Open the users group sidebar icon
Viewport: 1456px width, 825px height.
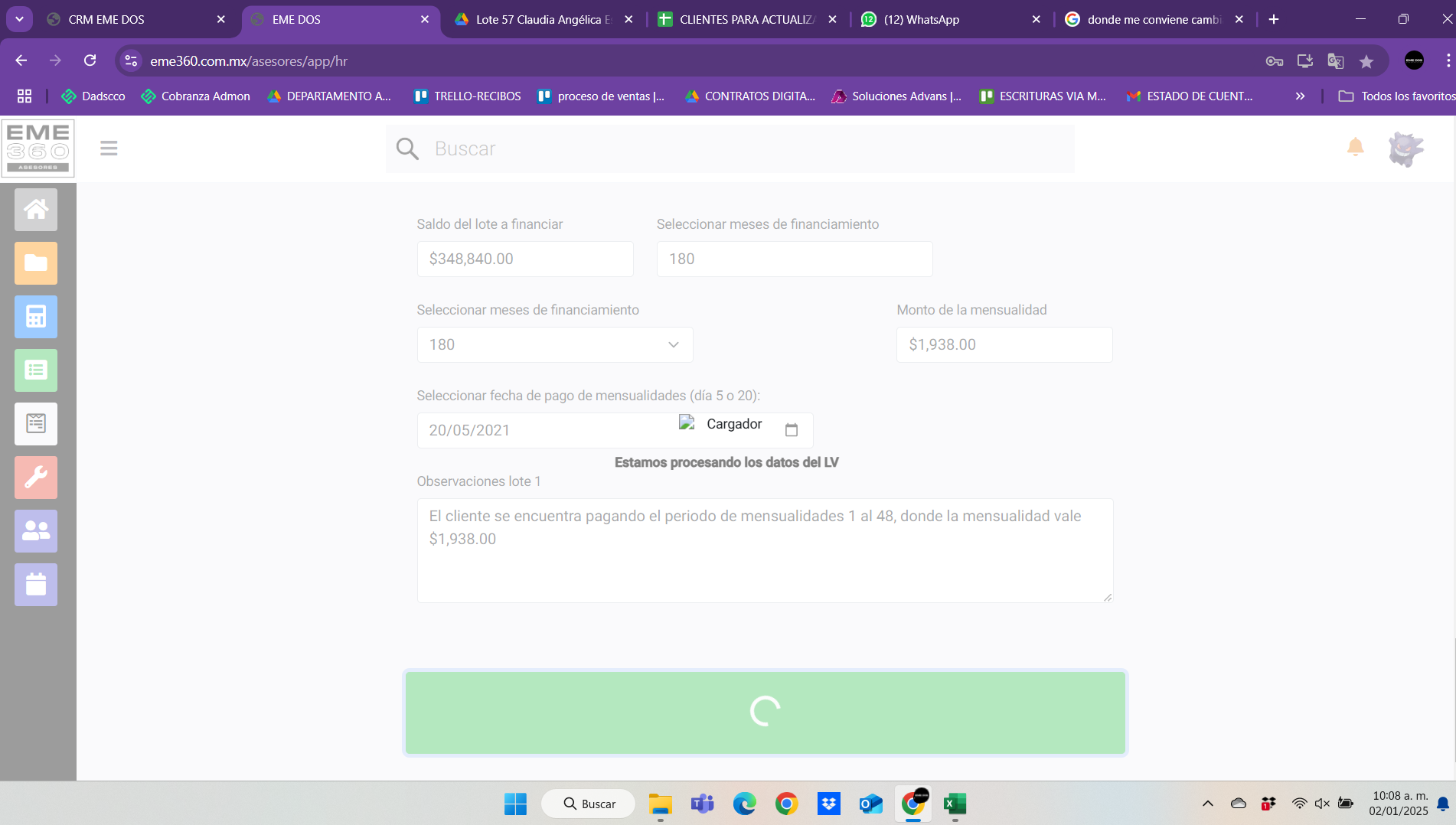click(36, 531)
